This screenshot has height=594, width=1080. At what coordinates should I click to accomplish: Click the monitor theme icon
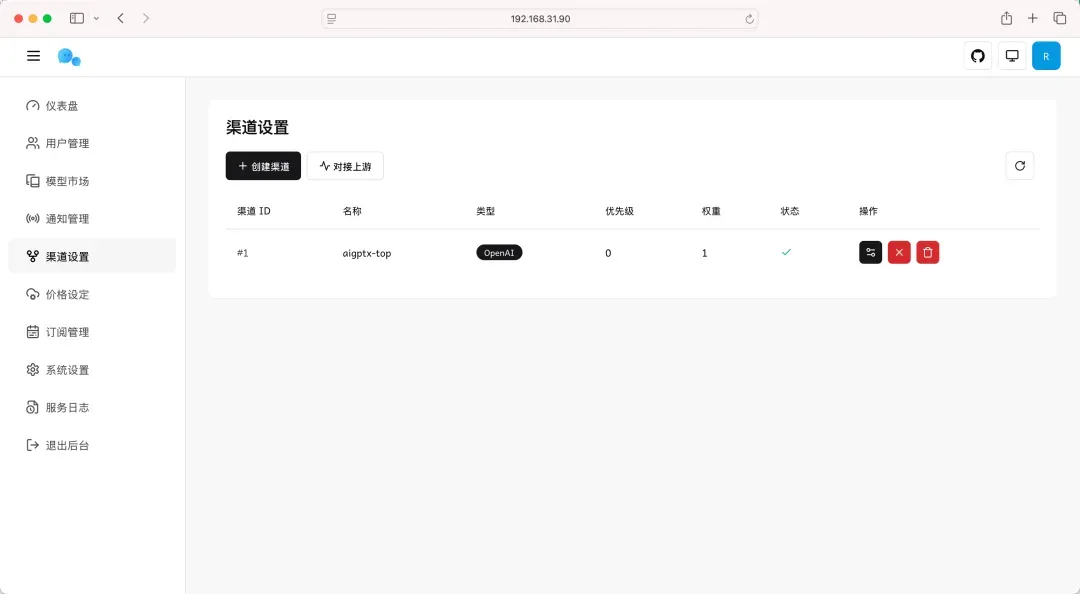[x=1012, y=56]
